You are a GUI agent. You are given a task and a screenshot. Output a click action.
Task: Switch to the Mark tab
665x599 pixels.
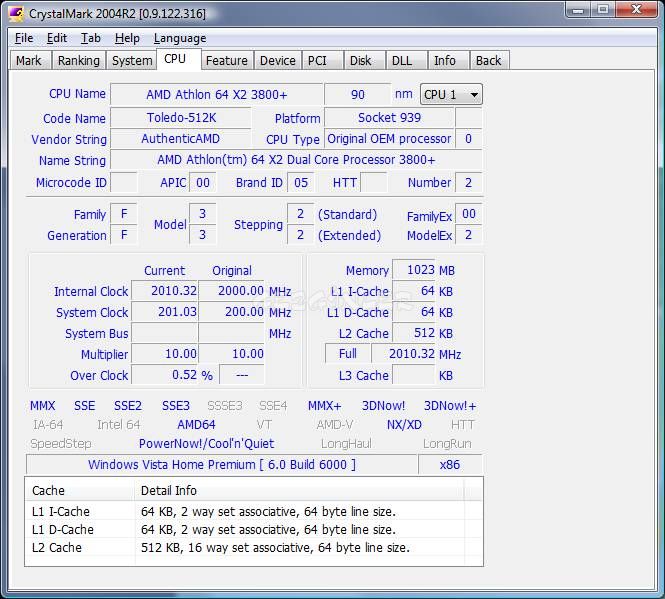(x=30, y=60)
